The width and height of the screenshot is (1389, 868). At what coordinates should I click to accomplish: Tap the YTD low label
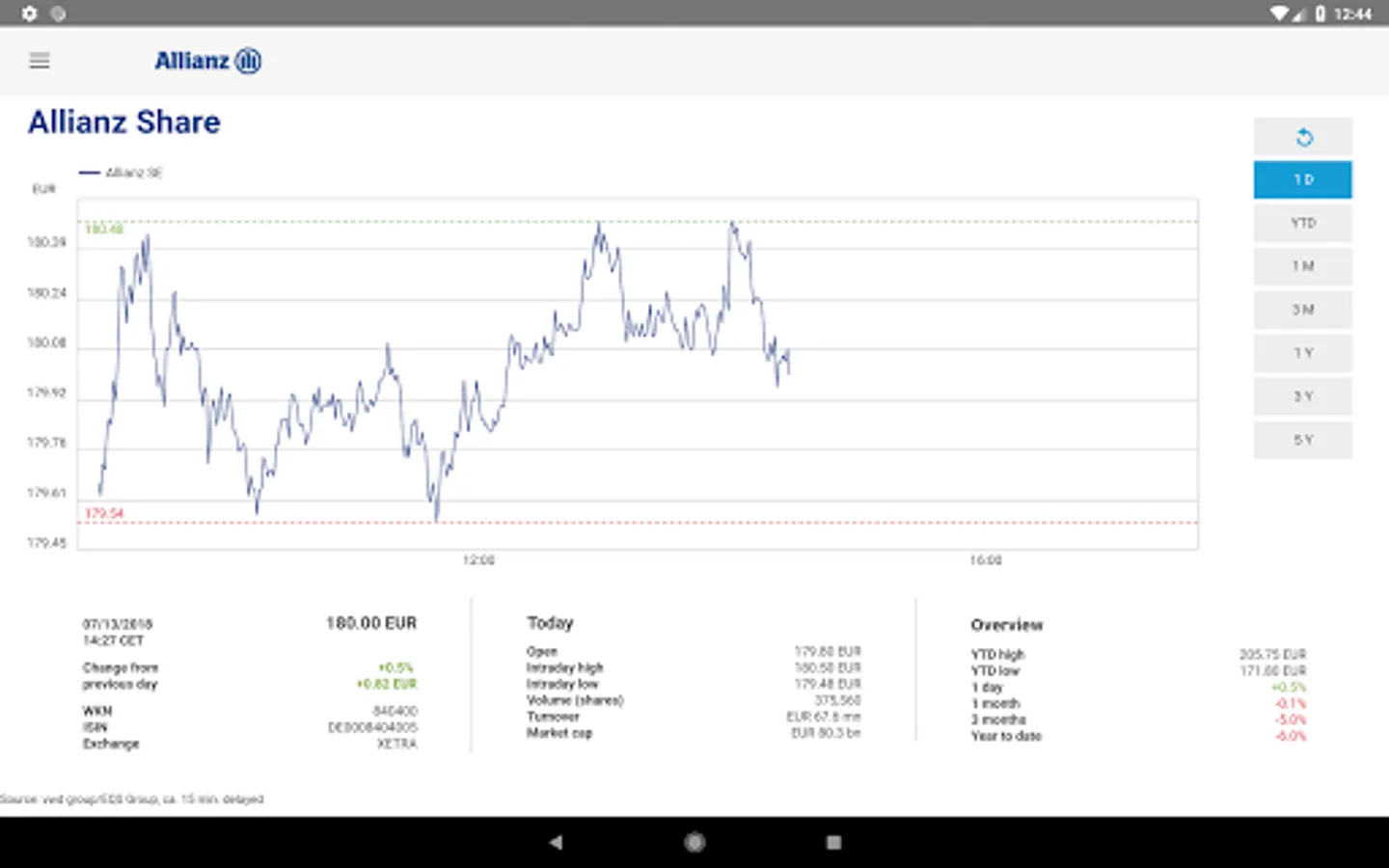point(994,670)
